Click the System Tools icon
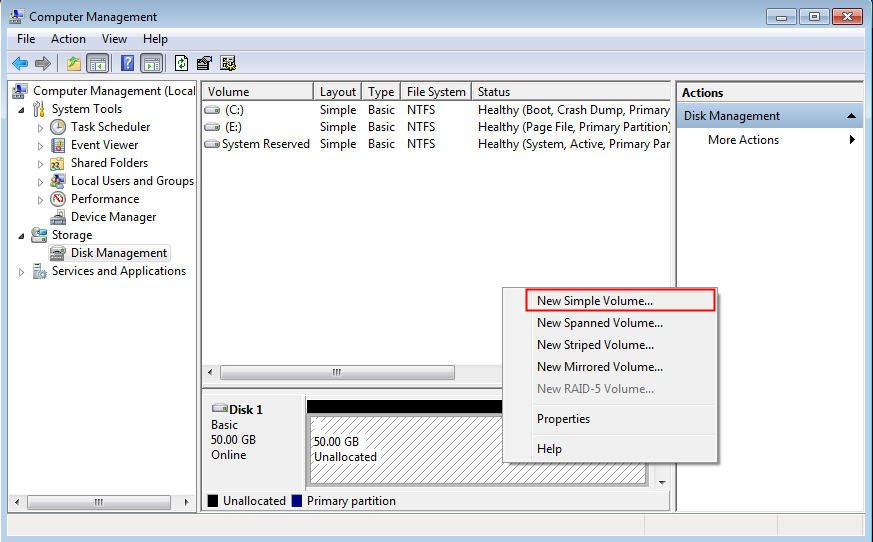873x542 pixels. pos(38,109)
